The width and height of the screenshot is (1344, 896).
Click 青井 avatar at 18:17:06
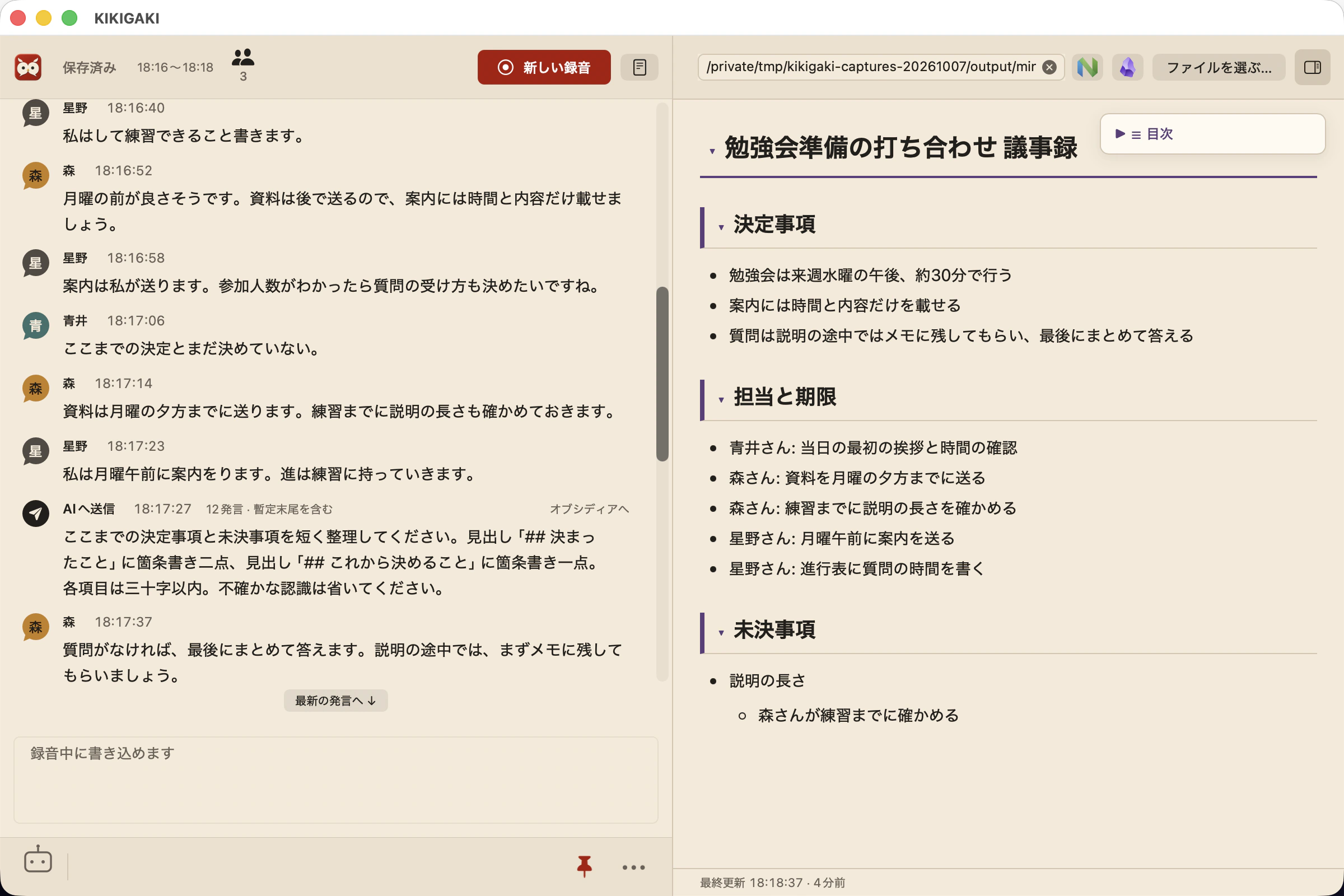tap(35, 326)
